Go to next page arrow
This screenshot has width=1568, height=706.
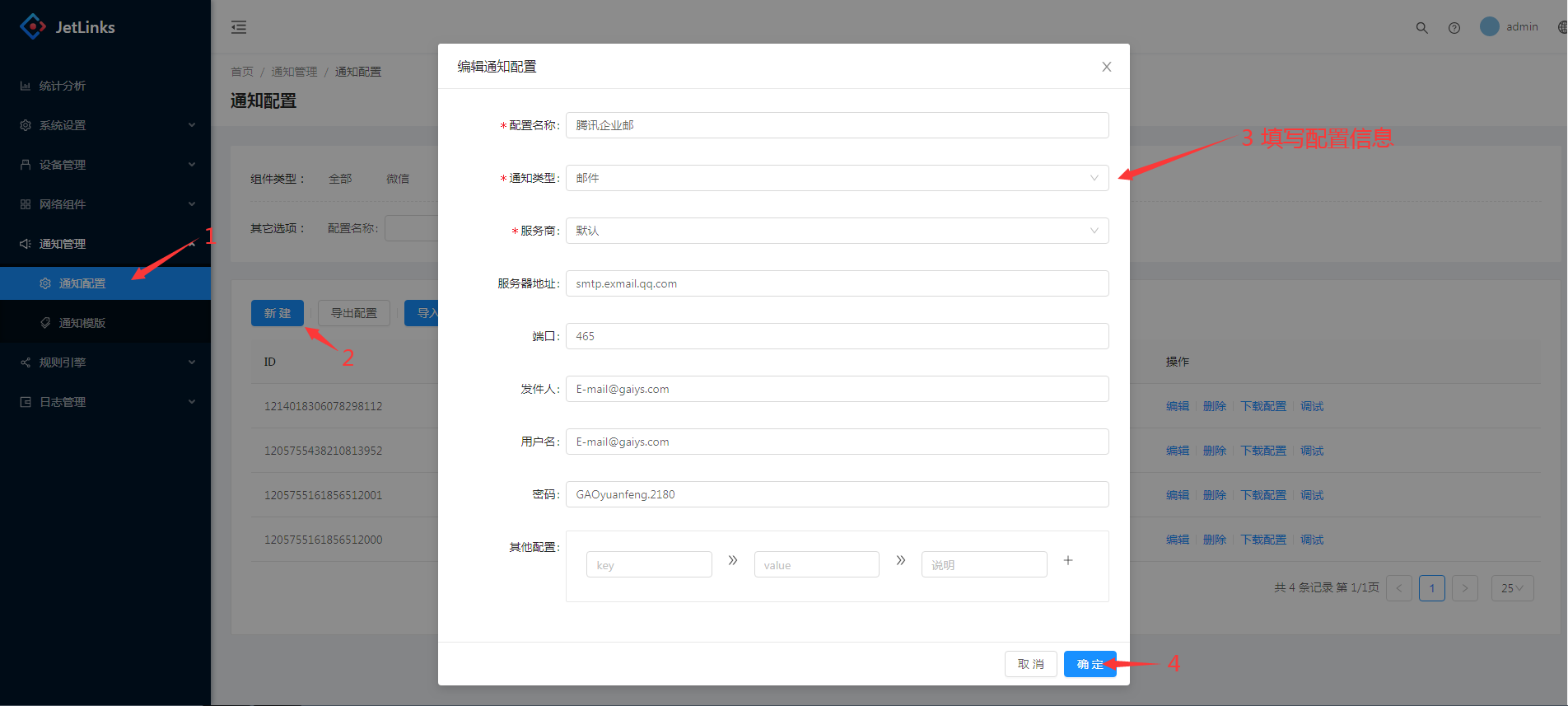1464,588
